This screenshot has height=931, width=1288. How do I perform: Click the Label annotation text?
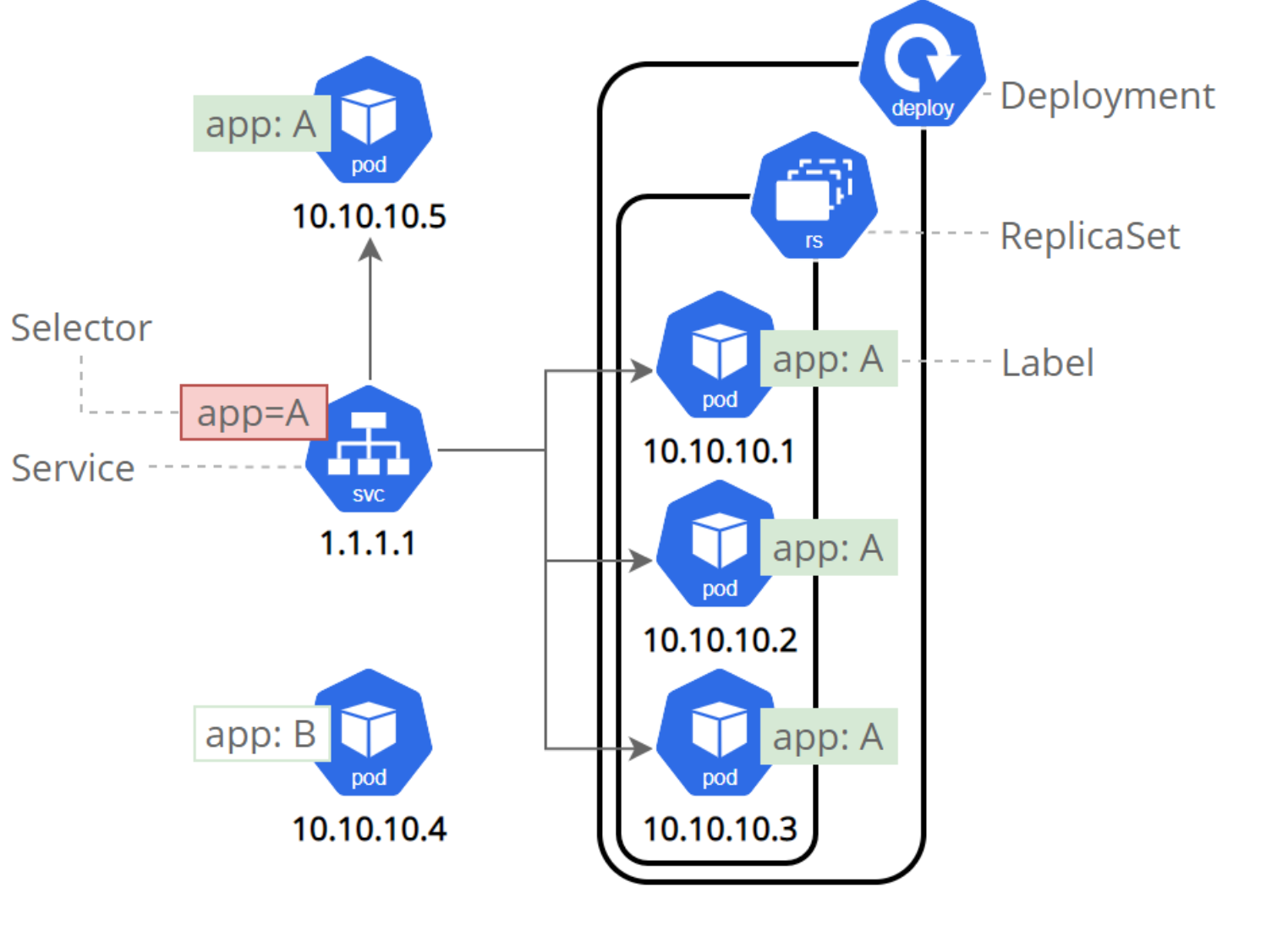1048,363
